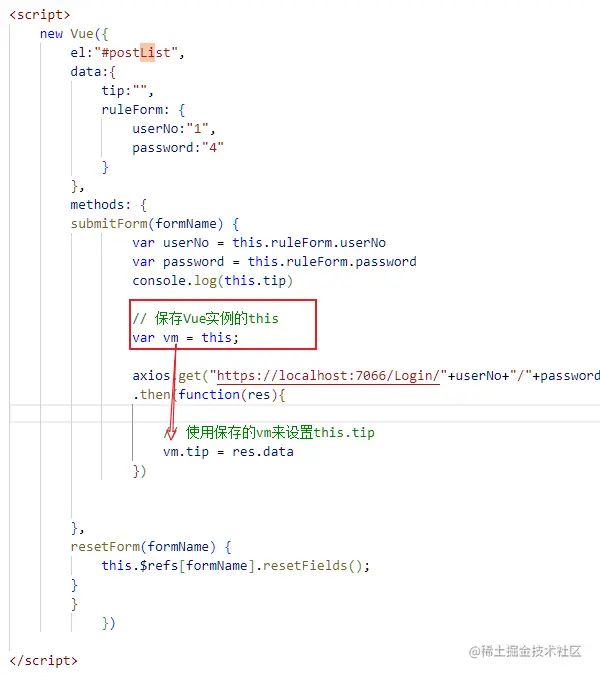Click the 'methods: {' line

click(108, 205)
